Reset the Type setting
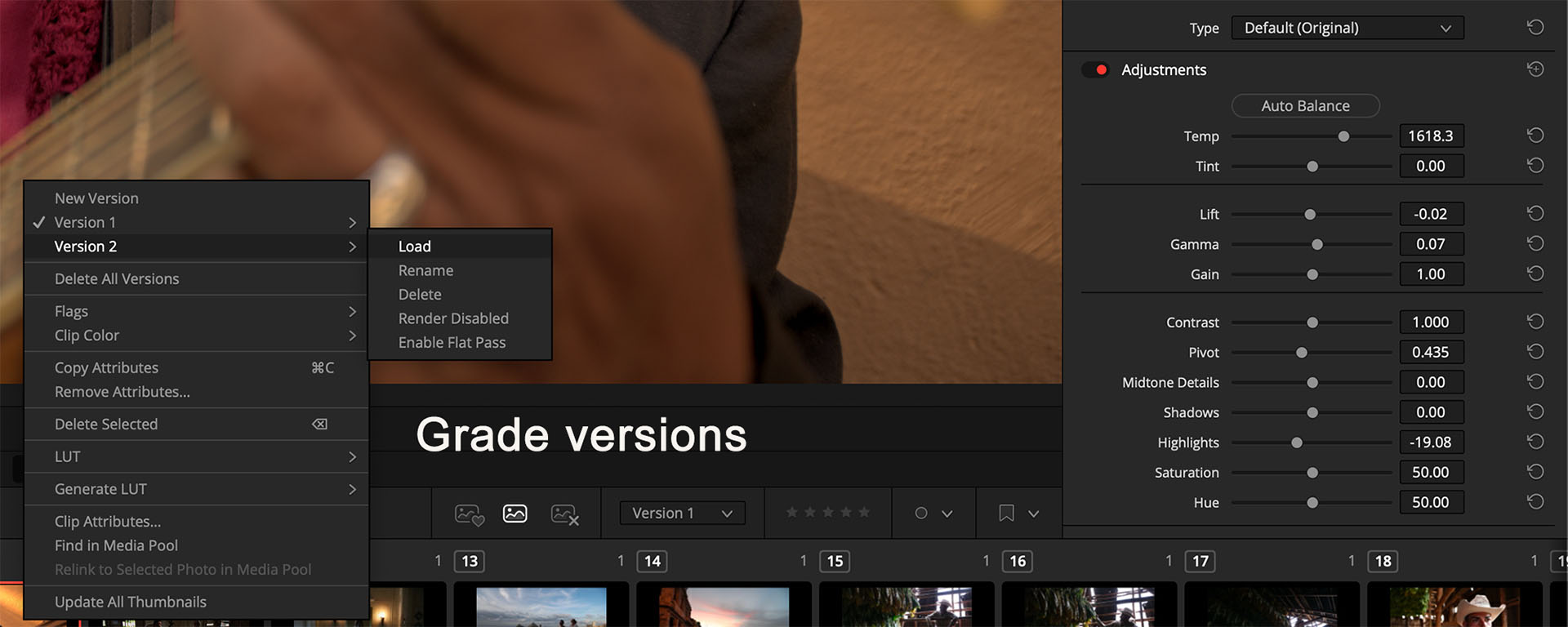 (1535, 28)
